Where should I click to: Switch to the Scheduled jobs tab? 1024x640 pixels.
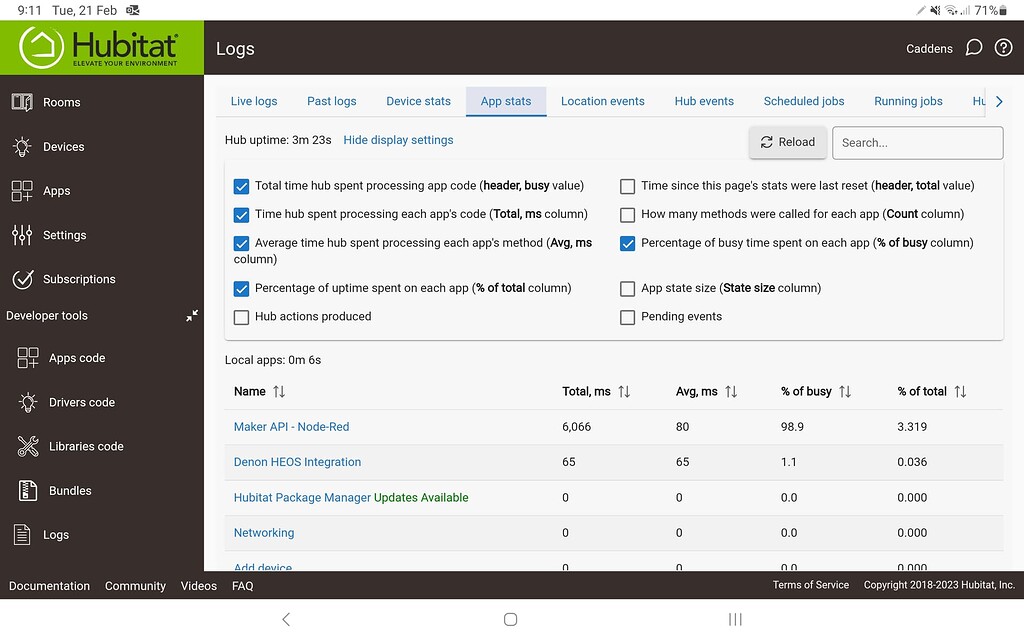(803, 101)
